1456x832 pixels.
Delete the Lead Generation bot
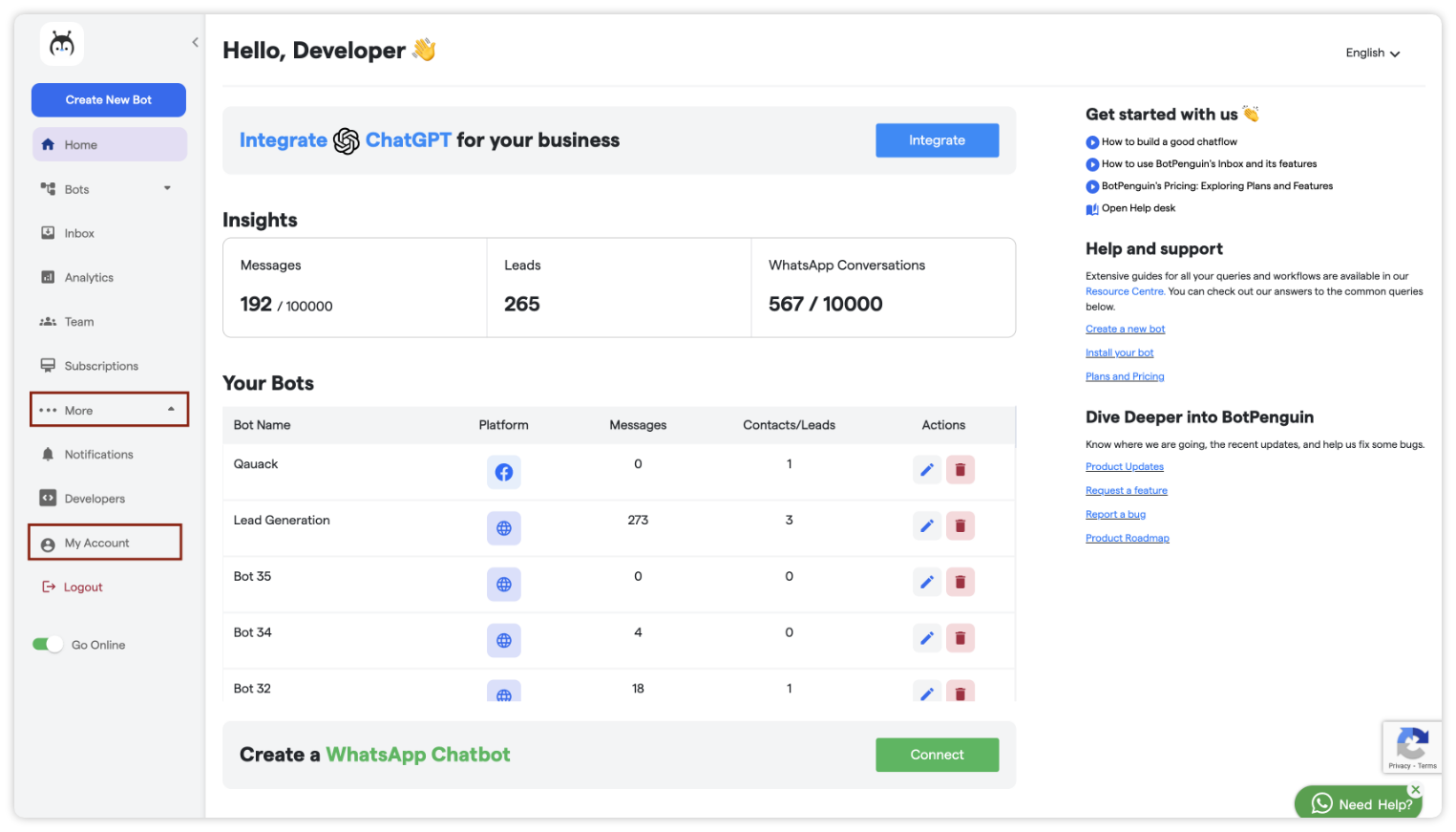click(x=960, y=526)
